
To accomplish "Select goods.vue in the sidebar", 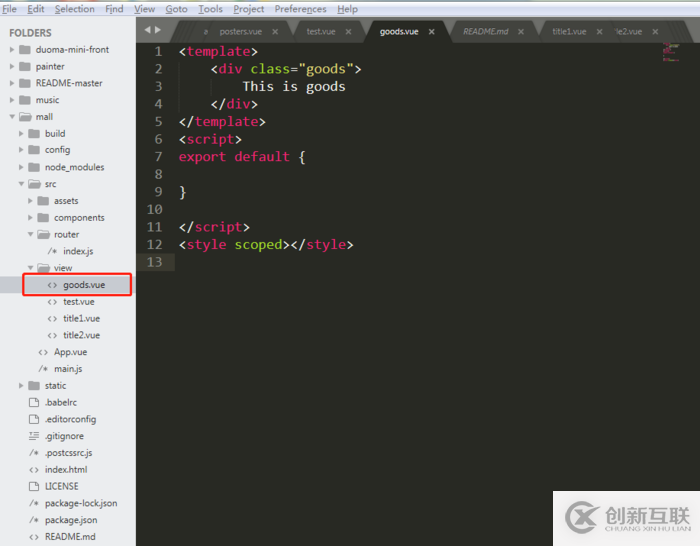I will pos(84,285).
